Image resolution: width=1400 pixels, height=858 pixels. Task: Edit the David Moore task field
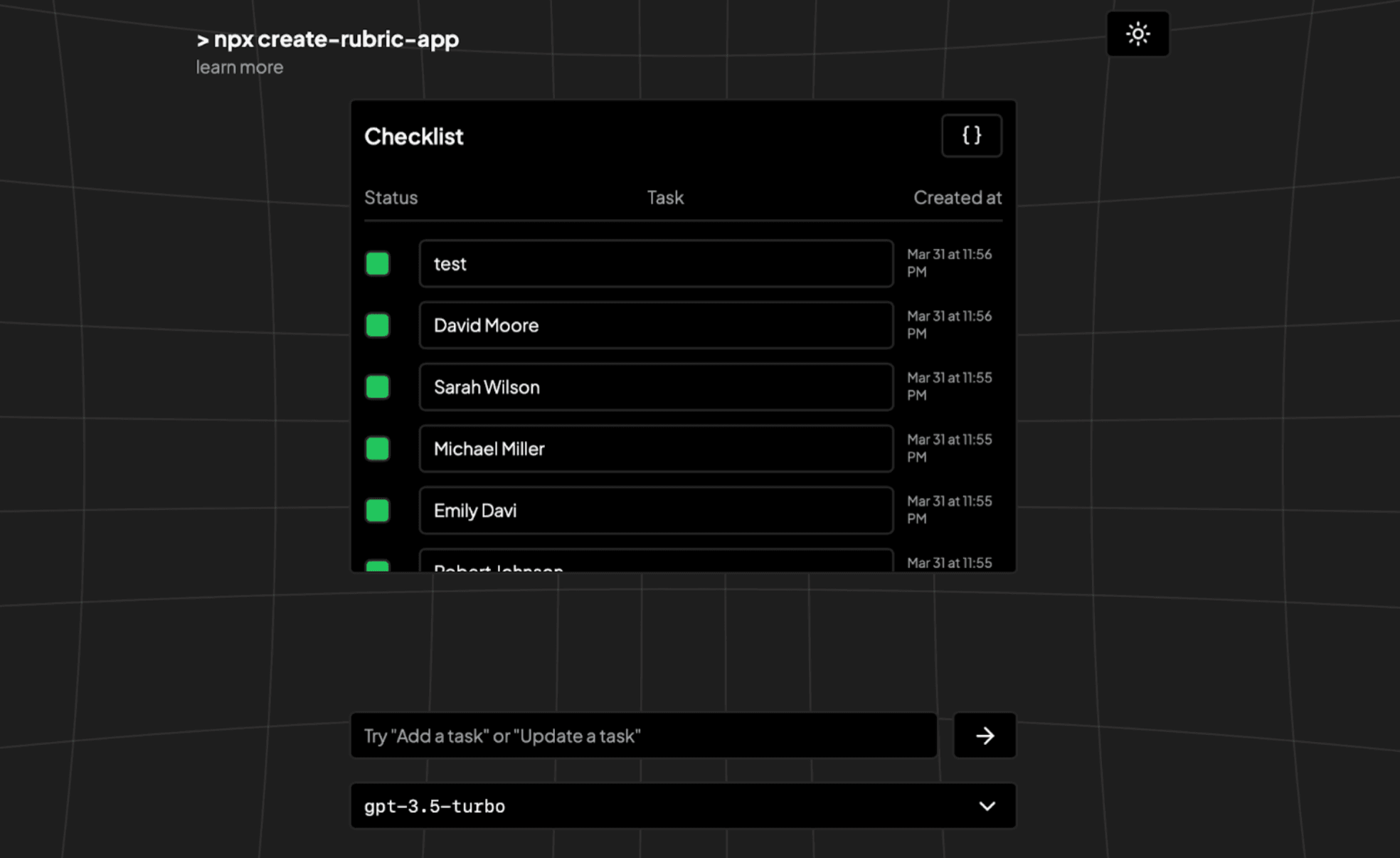655,326
